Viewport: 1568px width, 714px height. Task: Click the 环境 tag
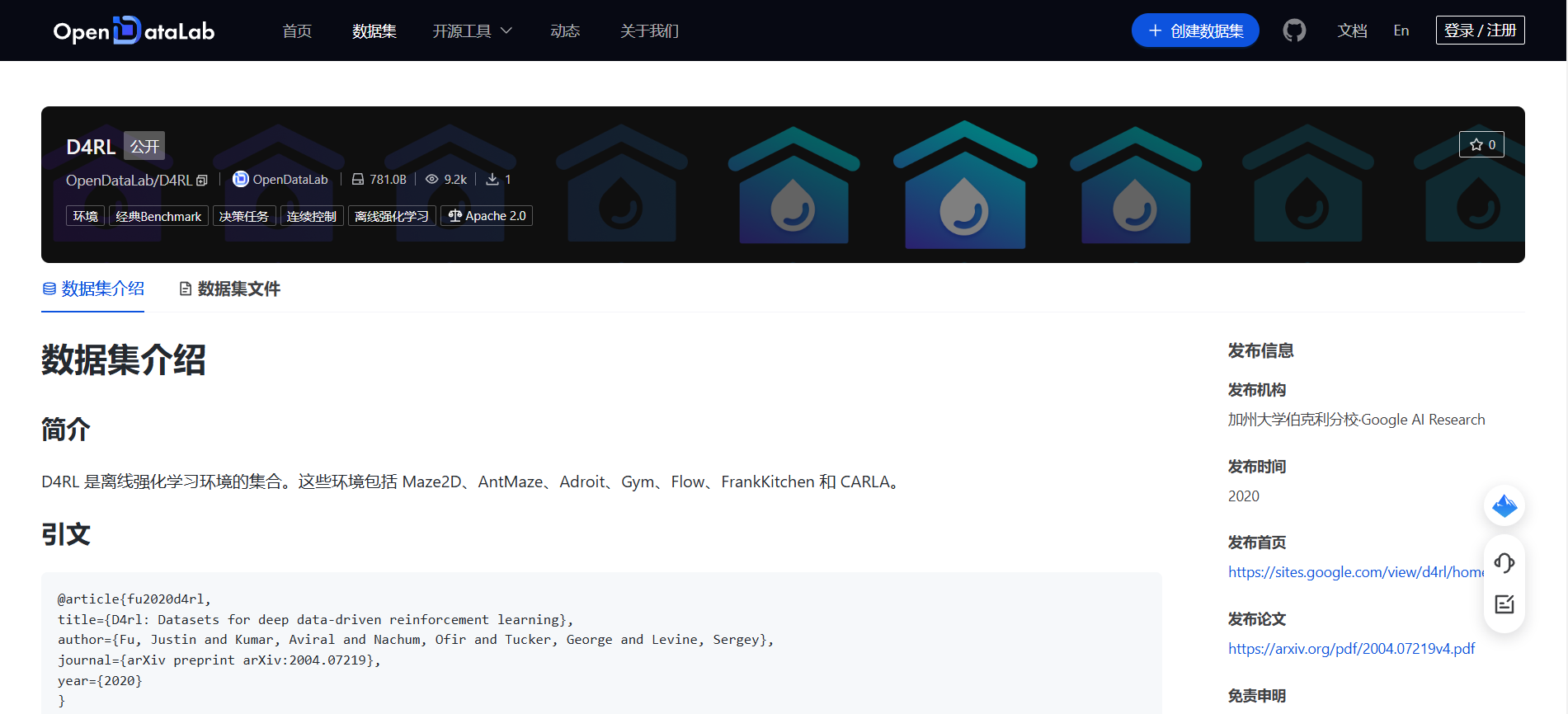click(86, 216)
